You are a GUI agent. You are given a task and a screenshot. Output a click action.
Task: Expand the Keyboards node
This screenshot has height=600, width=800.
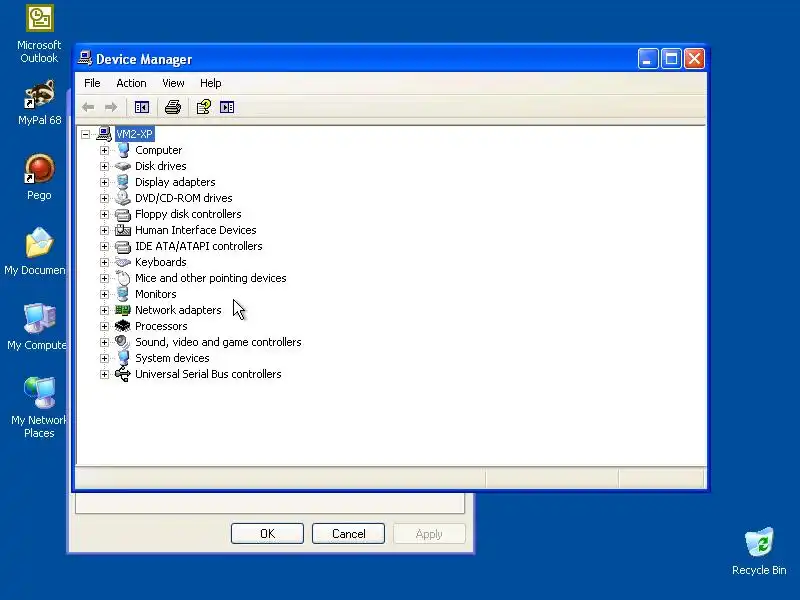(105, 262)
